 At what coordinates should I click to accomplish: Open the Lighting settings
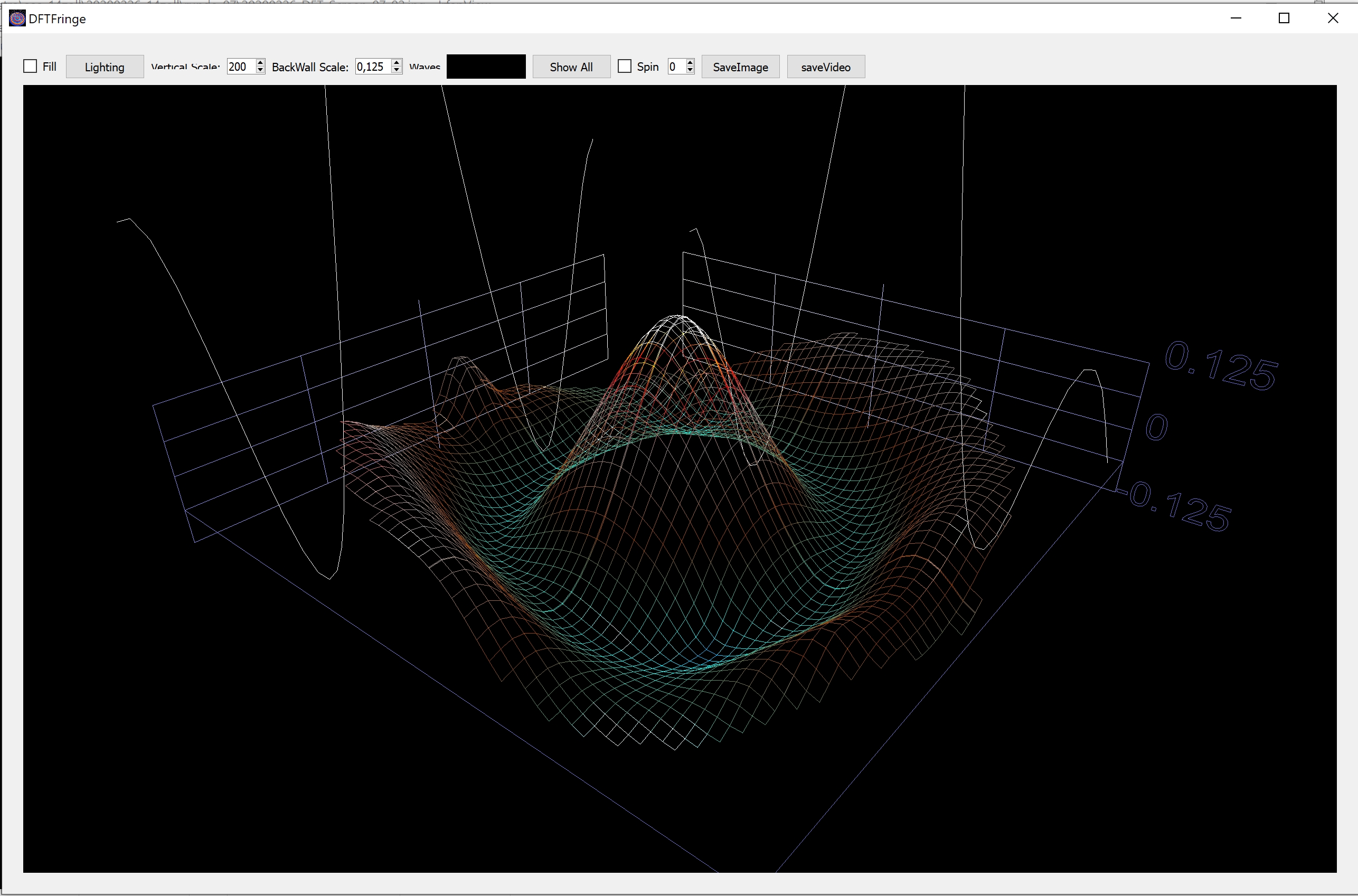pos(105,67)
